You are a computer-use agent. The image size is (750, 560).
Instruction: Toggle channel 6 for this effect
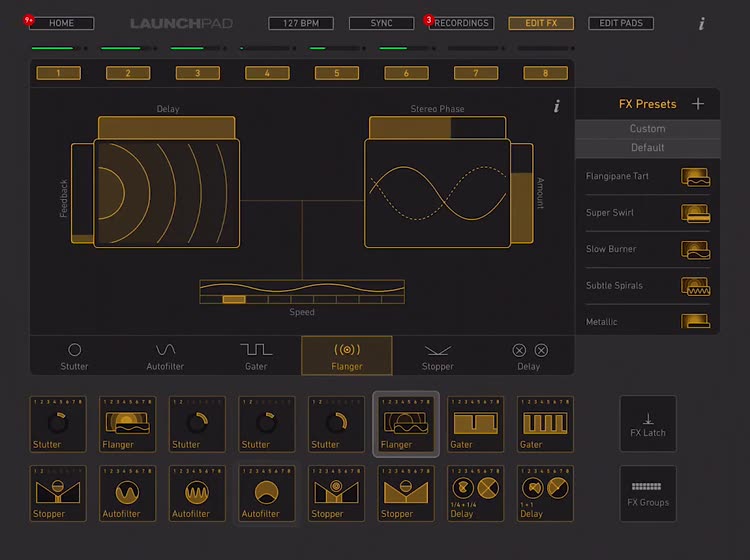coord(406,73)
